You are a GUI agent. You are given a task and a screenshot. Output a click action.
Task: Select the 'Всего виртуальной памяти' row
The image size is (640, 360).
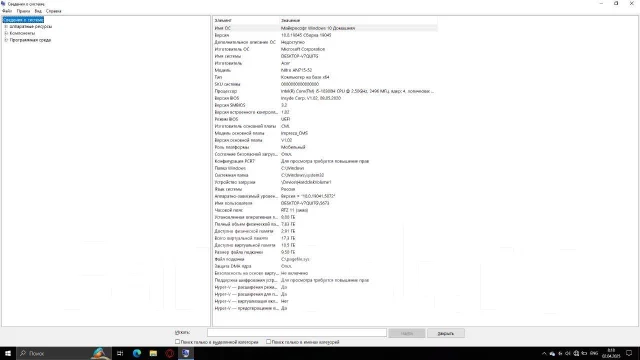[325, 238]
